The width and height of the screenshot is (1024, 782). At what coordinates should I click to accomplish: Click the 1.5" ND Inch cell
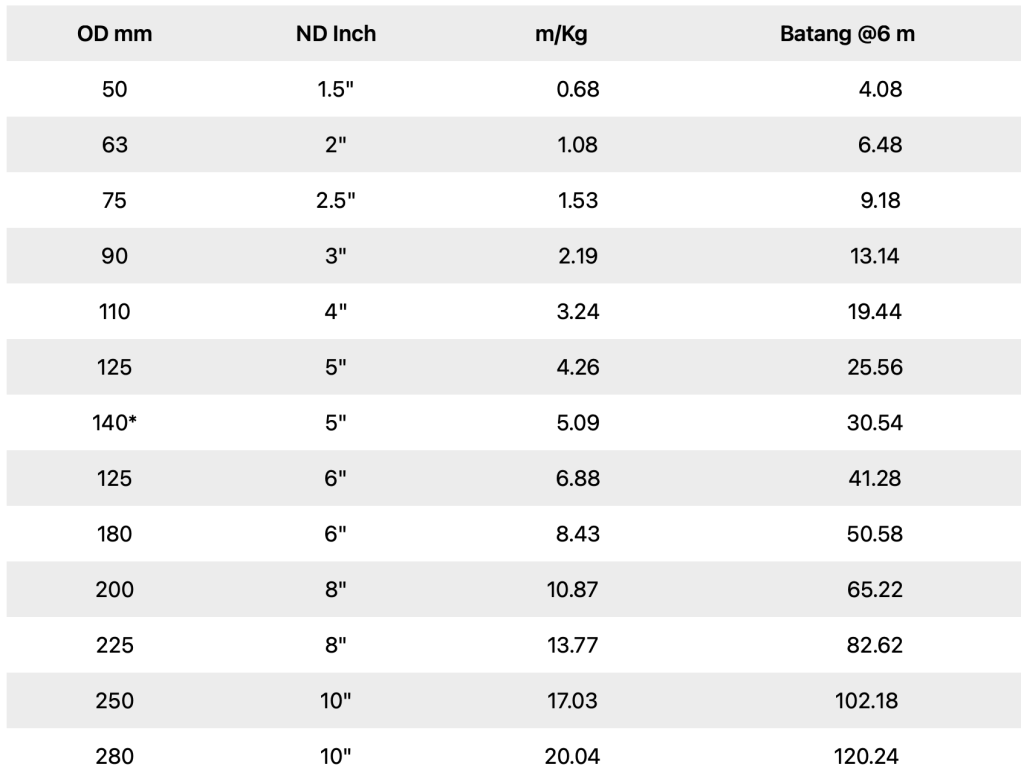tap(336, 89)
